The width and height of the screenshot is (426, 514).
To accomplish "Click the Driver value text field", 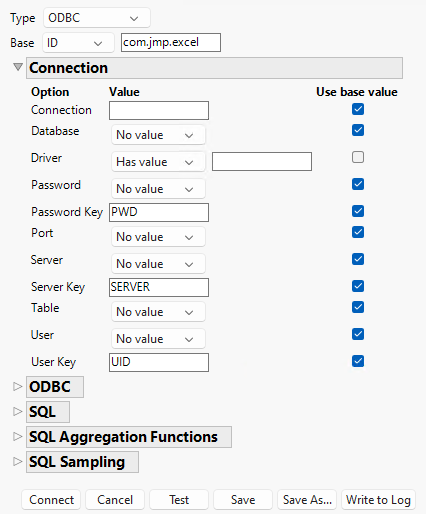I will (262, 162).
